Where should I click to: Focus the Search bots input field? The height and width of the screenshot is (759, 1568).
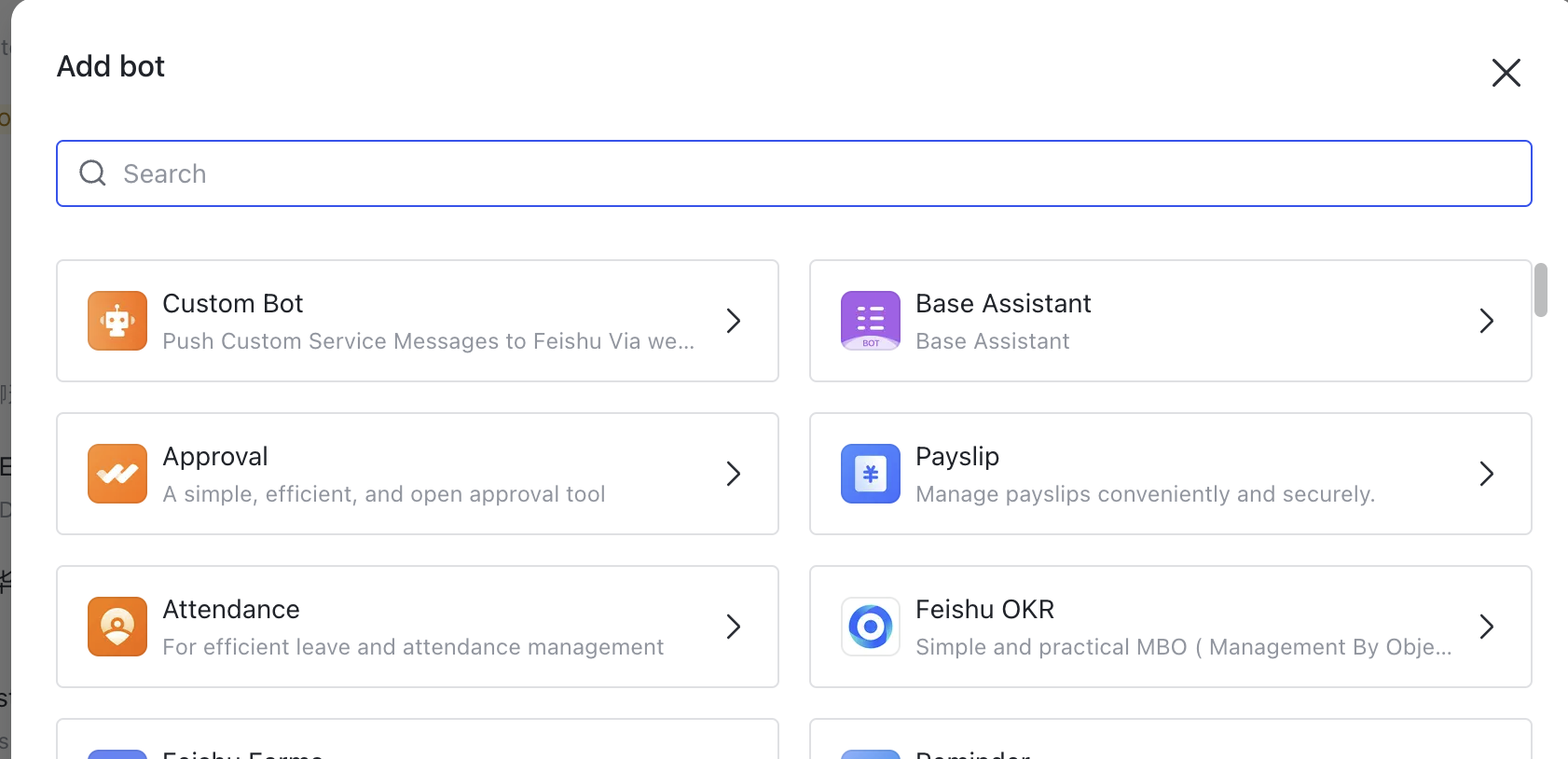point(794,173)
